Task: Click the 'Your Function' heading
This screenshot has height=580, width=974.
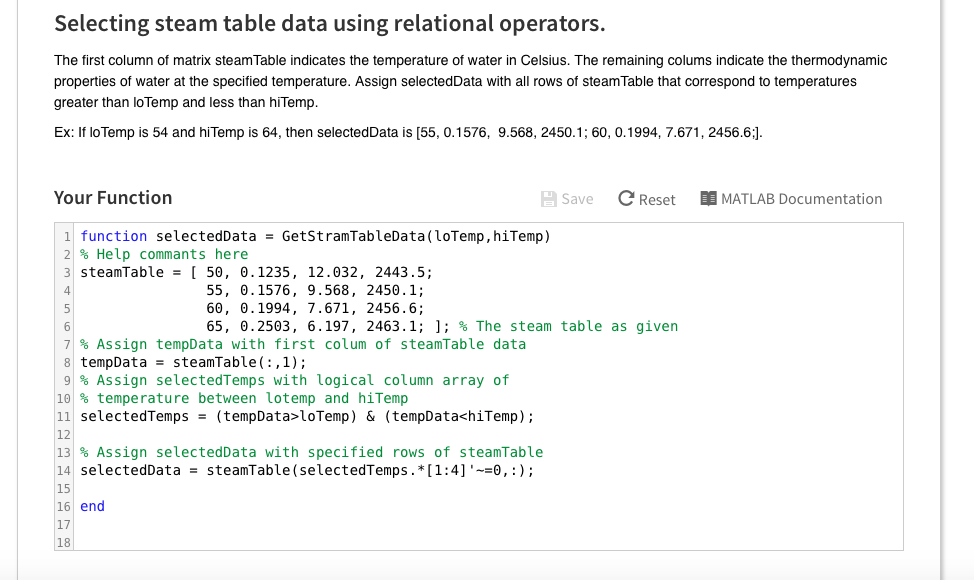Action: [x=113, y=198]
